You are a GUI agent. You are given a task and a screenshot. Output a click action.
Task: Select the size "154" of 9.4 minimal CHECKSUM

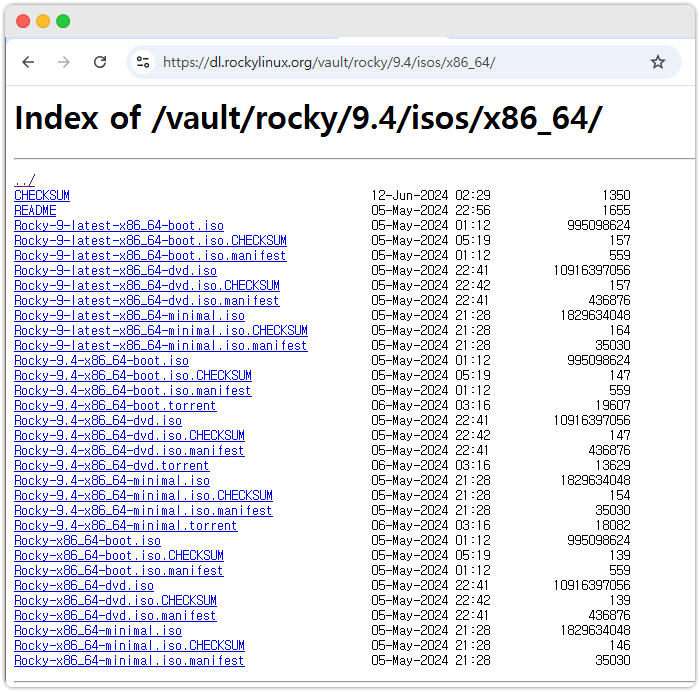coord(620,496)
